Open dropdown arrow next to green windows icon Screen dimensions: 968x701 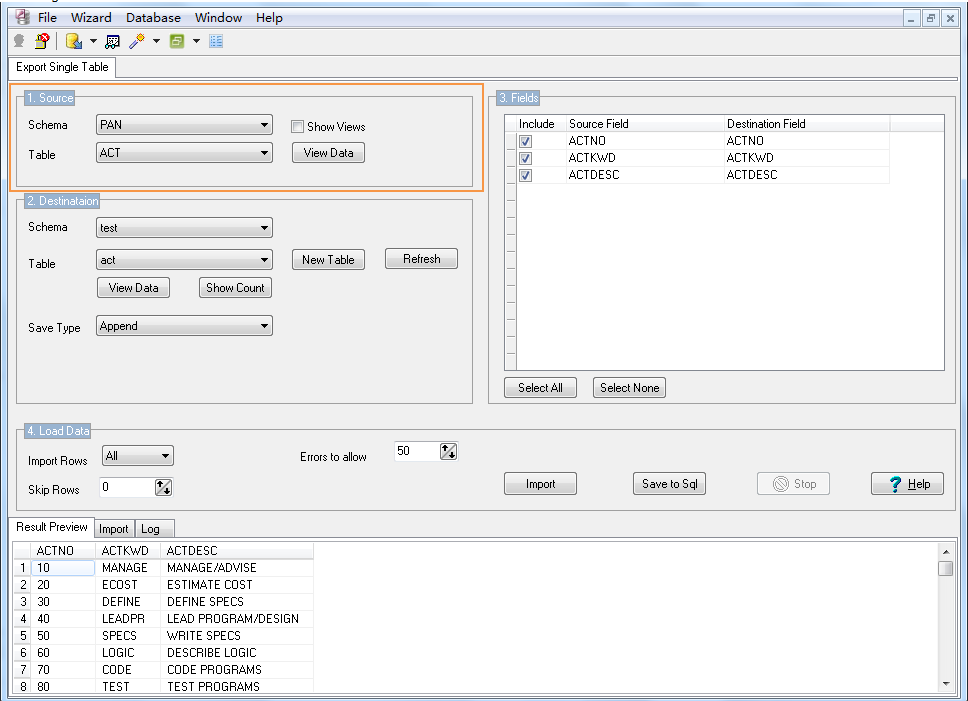click(x=196, y=41)
